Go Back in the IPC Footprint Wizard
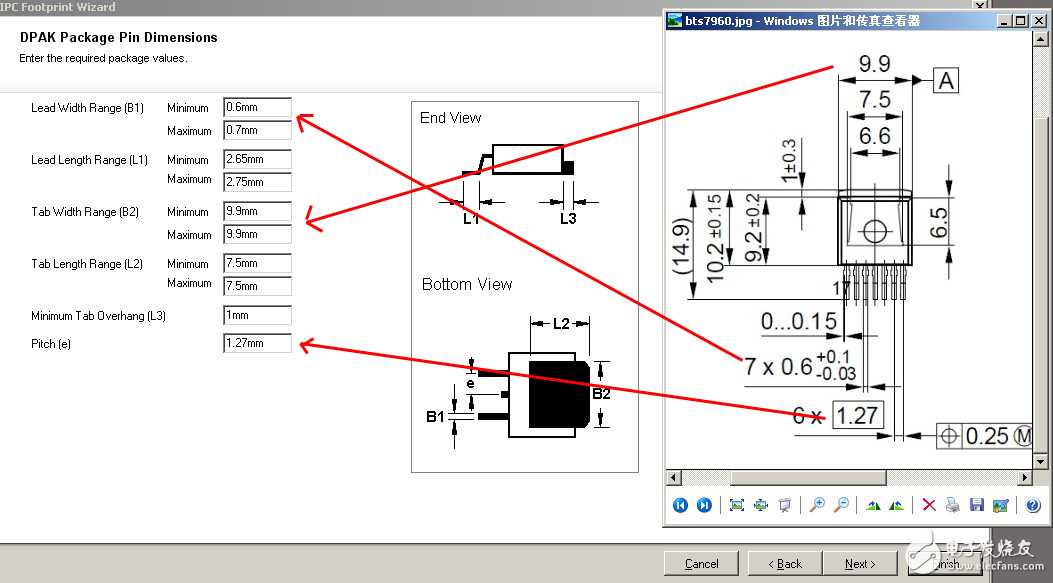 coord(785,564)
